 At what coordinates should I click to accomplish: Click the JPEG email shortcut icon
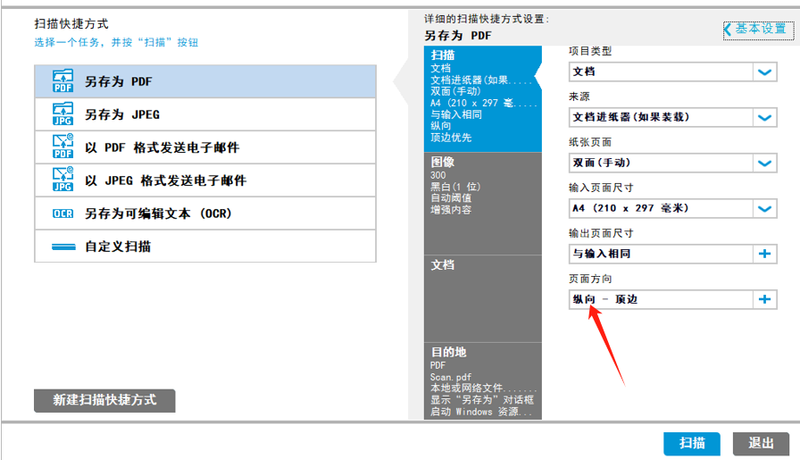click(x=62, y=180)
